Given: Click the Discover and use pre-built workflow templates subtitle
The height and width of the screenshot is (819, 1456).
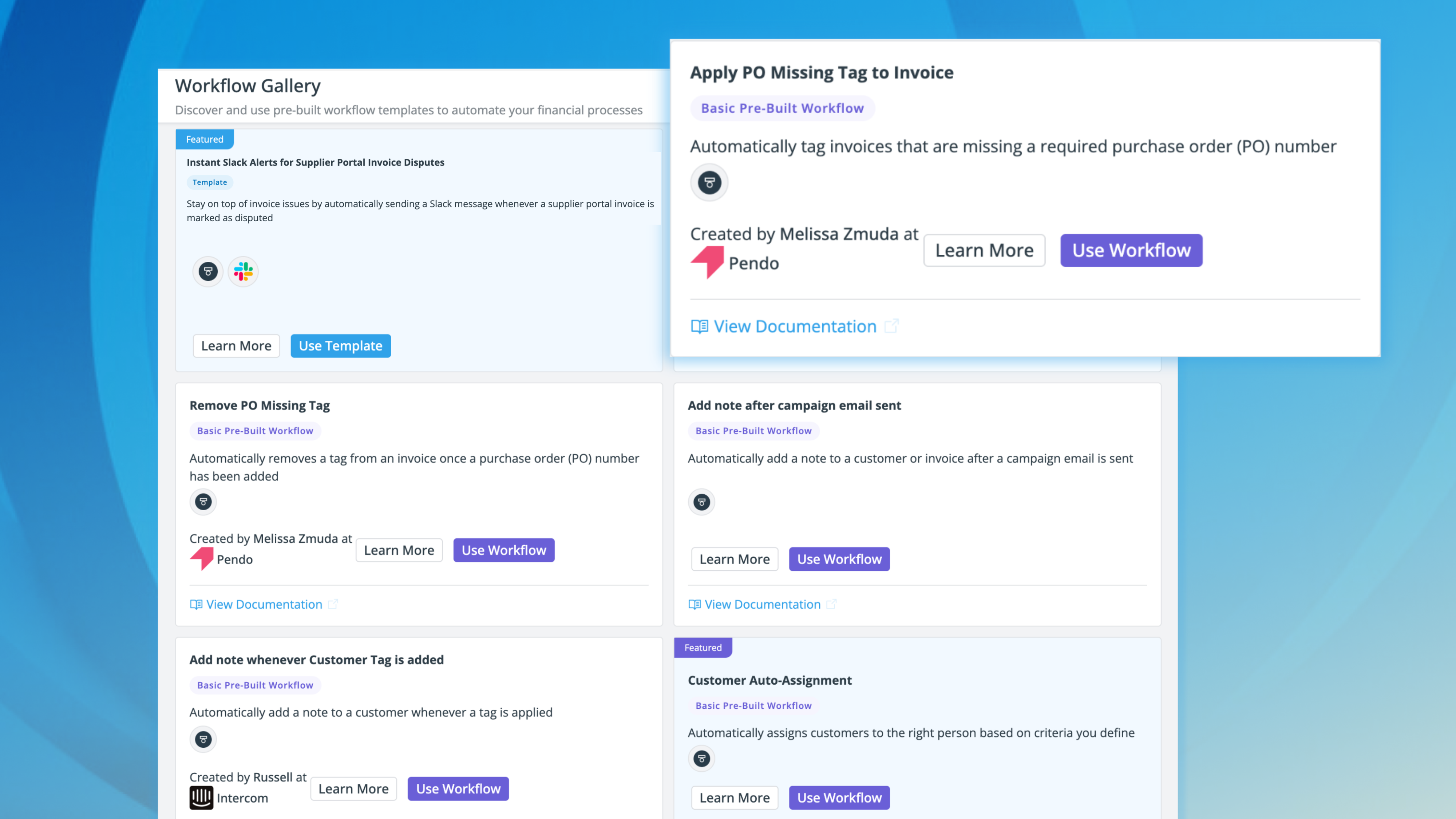Looking at the screenshot, I should [409, 110].
